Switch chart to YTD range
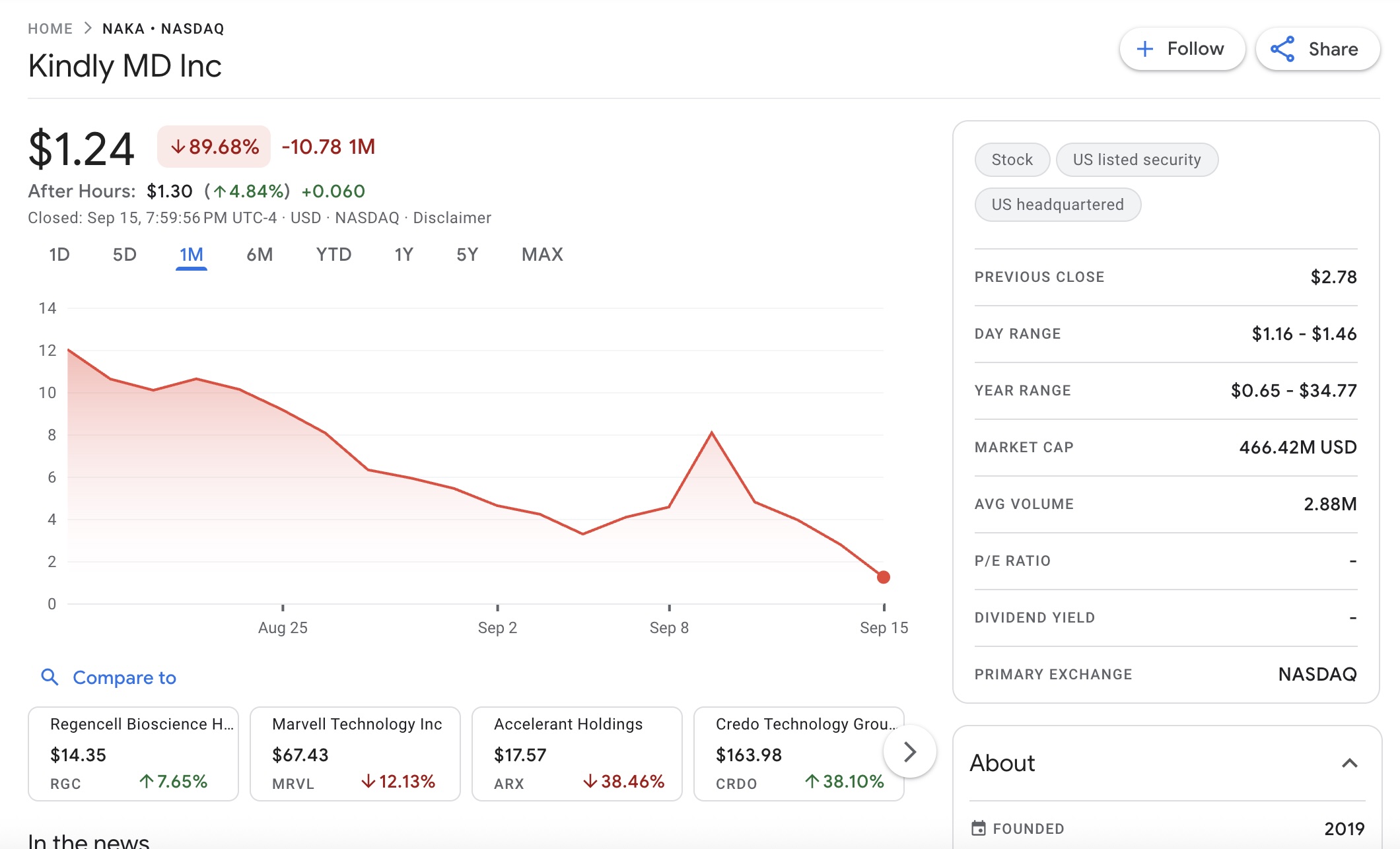This screenshot has height=849, width=1400. [333, 255]
